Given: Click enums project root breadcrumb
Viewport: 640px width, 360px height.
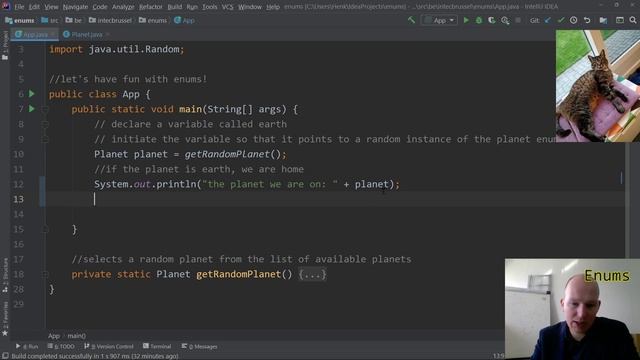Looking at the screenshot, I should click(x=20, y=20).
